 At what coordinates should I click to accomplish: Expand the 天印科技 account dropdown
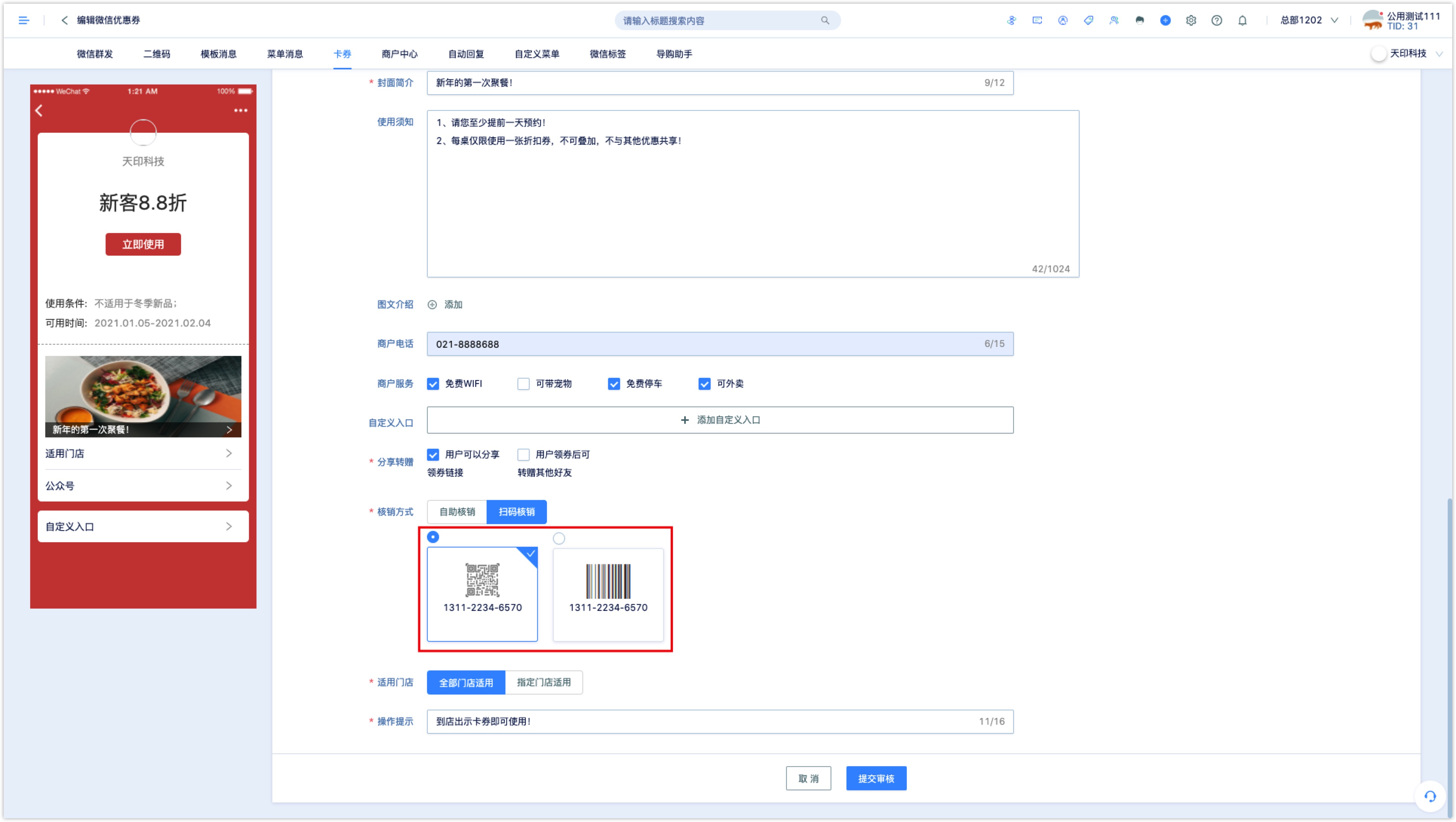[1440, 54]
